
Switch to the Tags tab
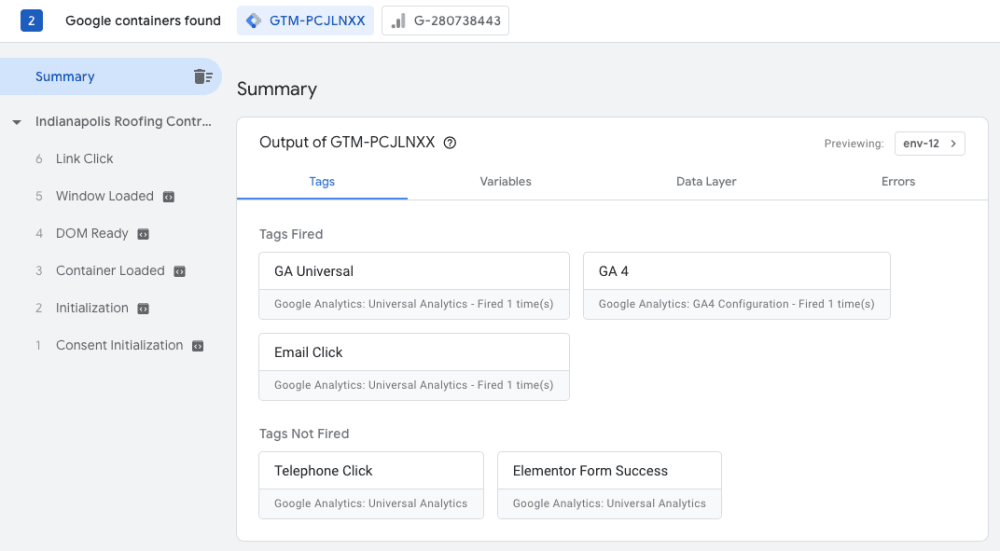(322, 182)
